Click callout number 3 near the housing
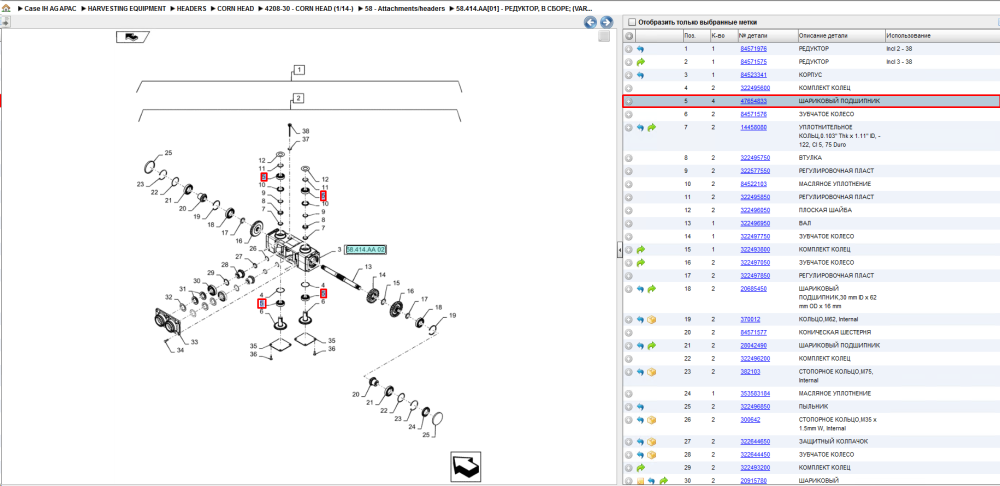Image resolution: width=1000 pixels, height=486 pixels. (339, 249)
